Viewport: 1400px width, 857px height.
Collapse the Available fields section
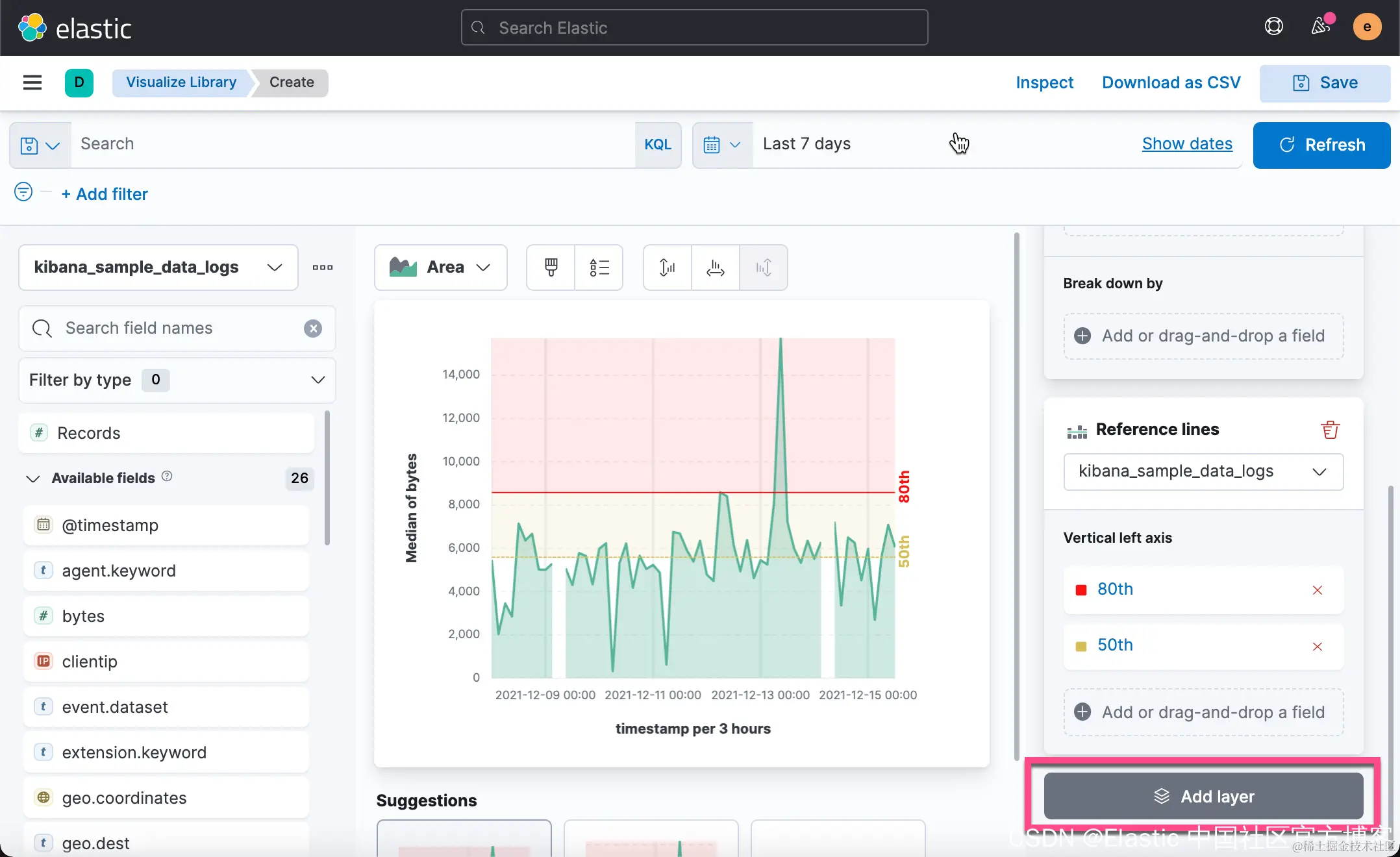[33, 478]
